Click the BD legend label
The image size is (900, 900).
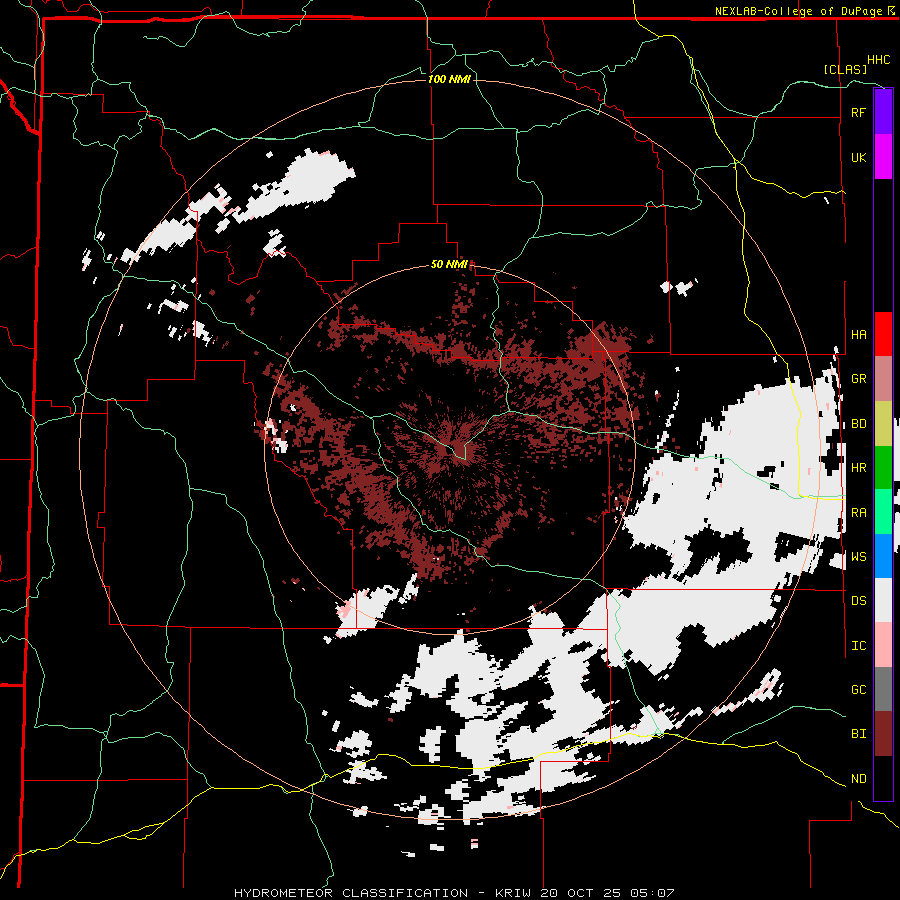click(858, 424)
